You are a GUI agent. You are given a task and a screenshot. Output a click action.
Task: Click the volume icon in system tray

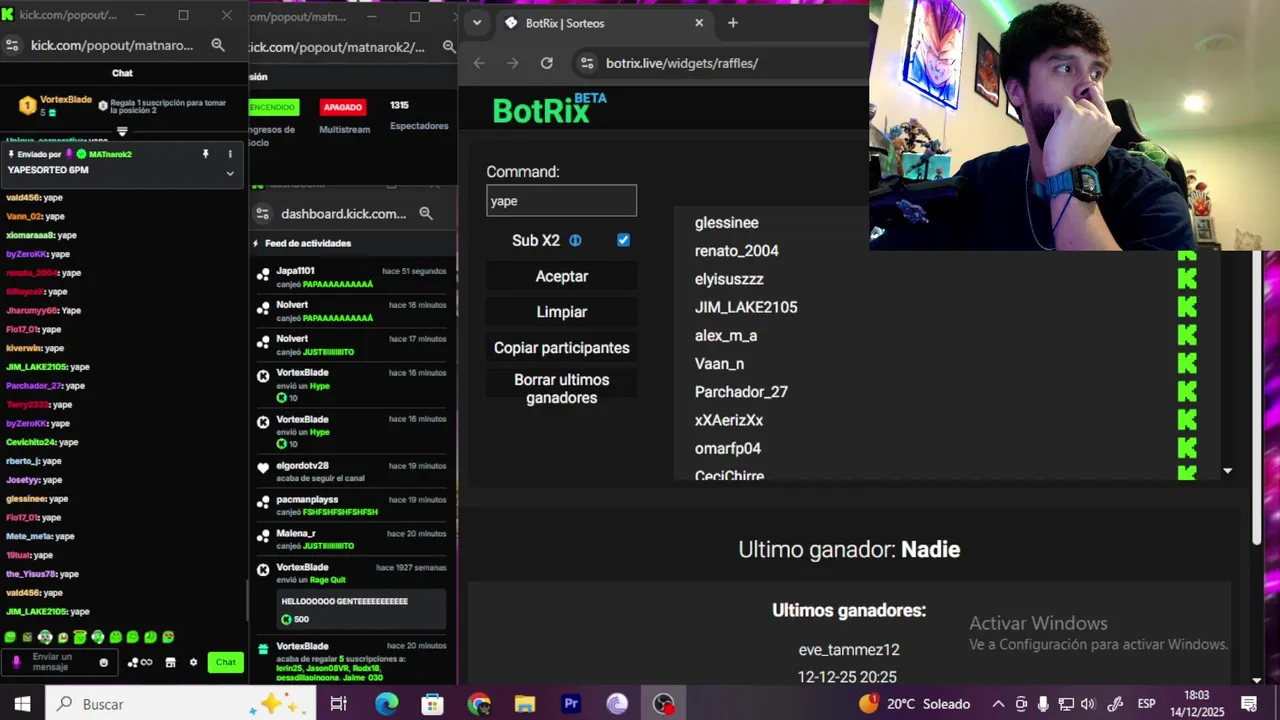coord(1088,704)
